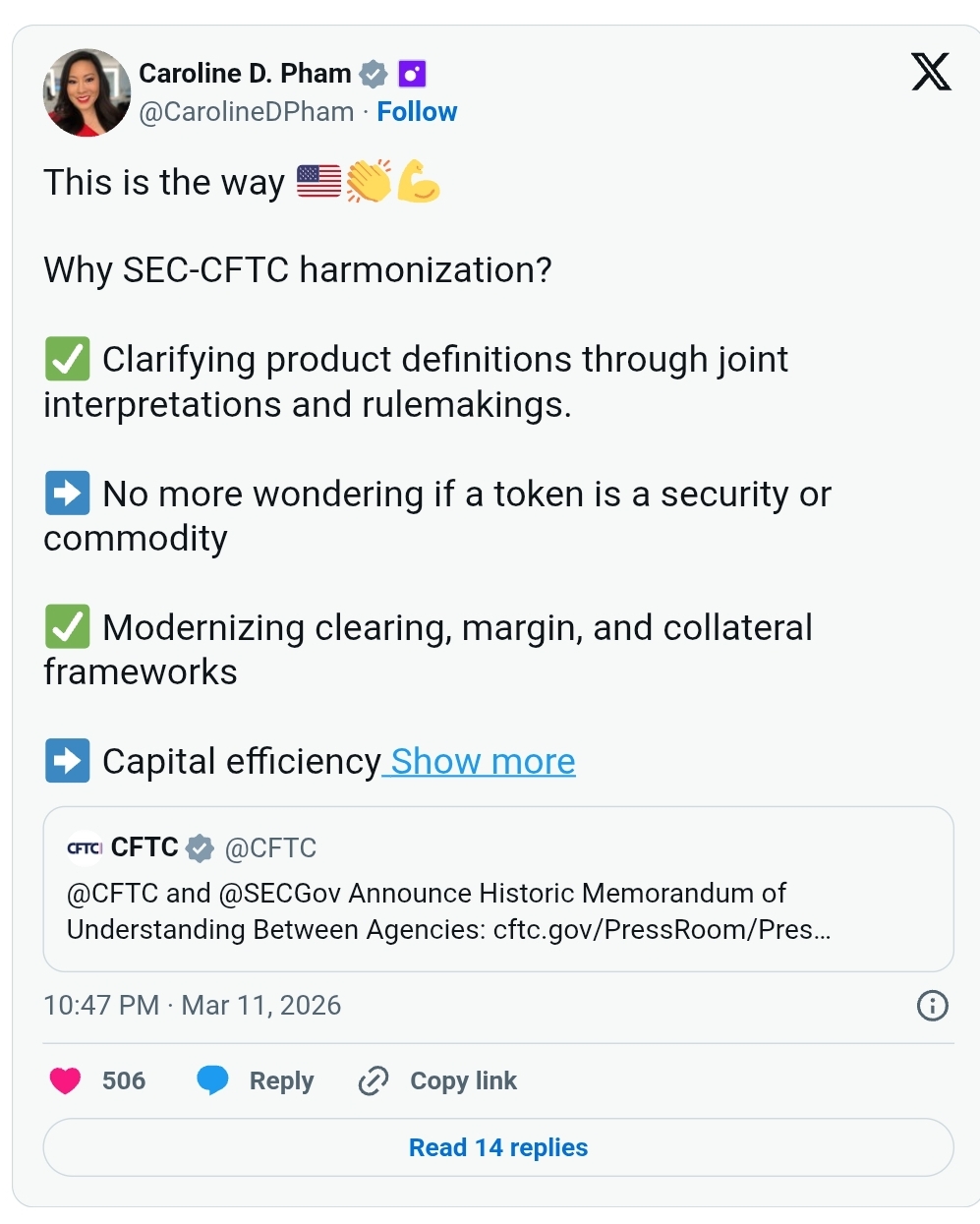Expand the post with Show more

tap(479, 761)
